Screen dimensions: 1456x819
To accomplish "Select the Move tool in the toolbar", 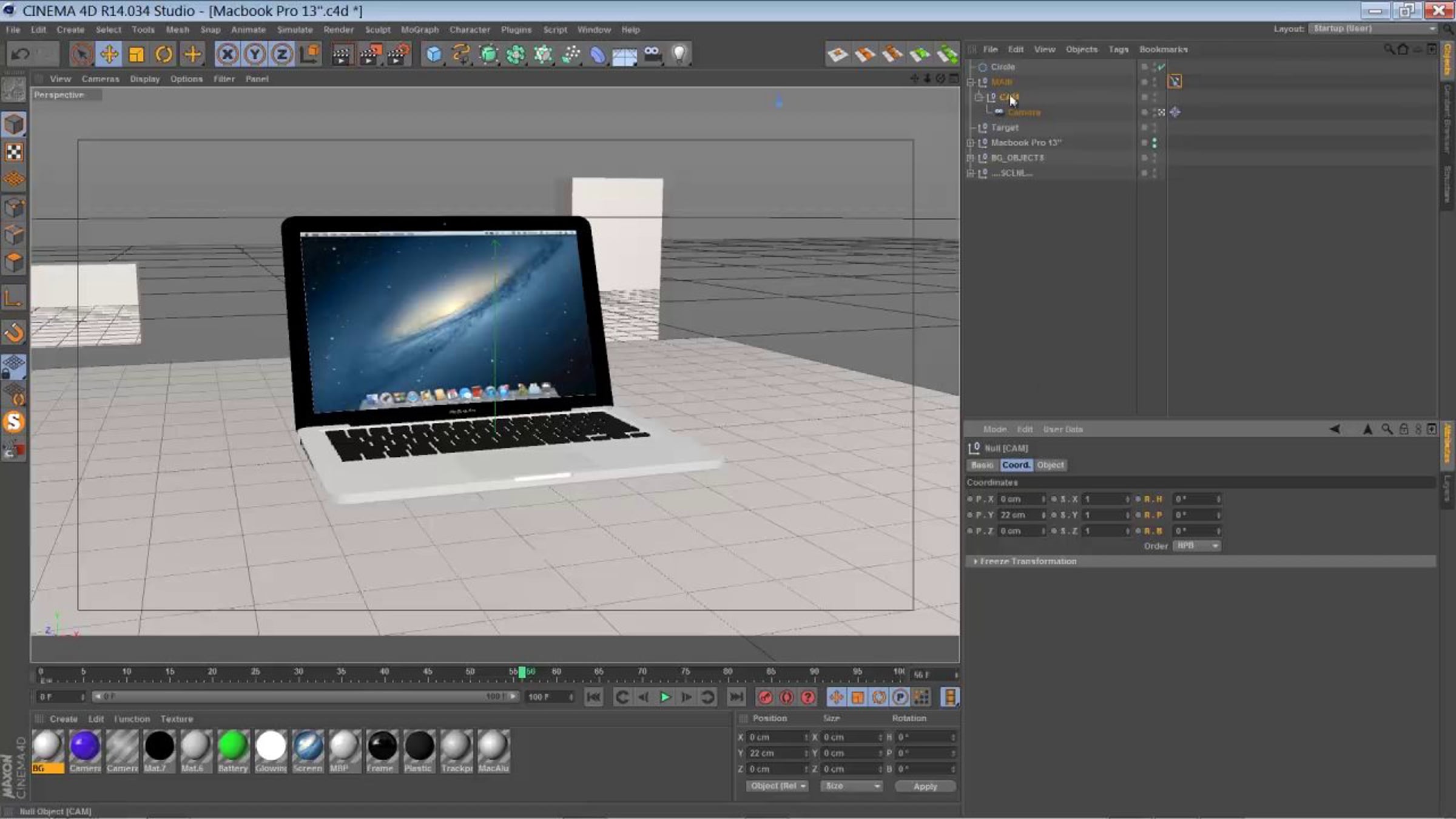I will pos(109,55).
